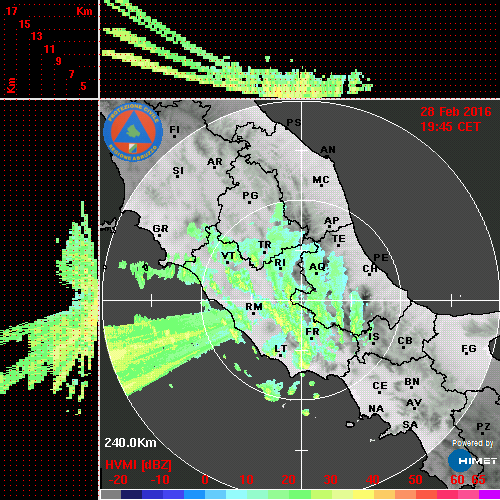The height and width of the screenshot is (500, 500).
Task: Click the HVMI [dBZ] legend title
Action: (138, 465)
